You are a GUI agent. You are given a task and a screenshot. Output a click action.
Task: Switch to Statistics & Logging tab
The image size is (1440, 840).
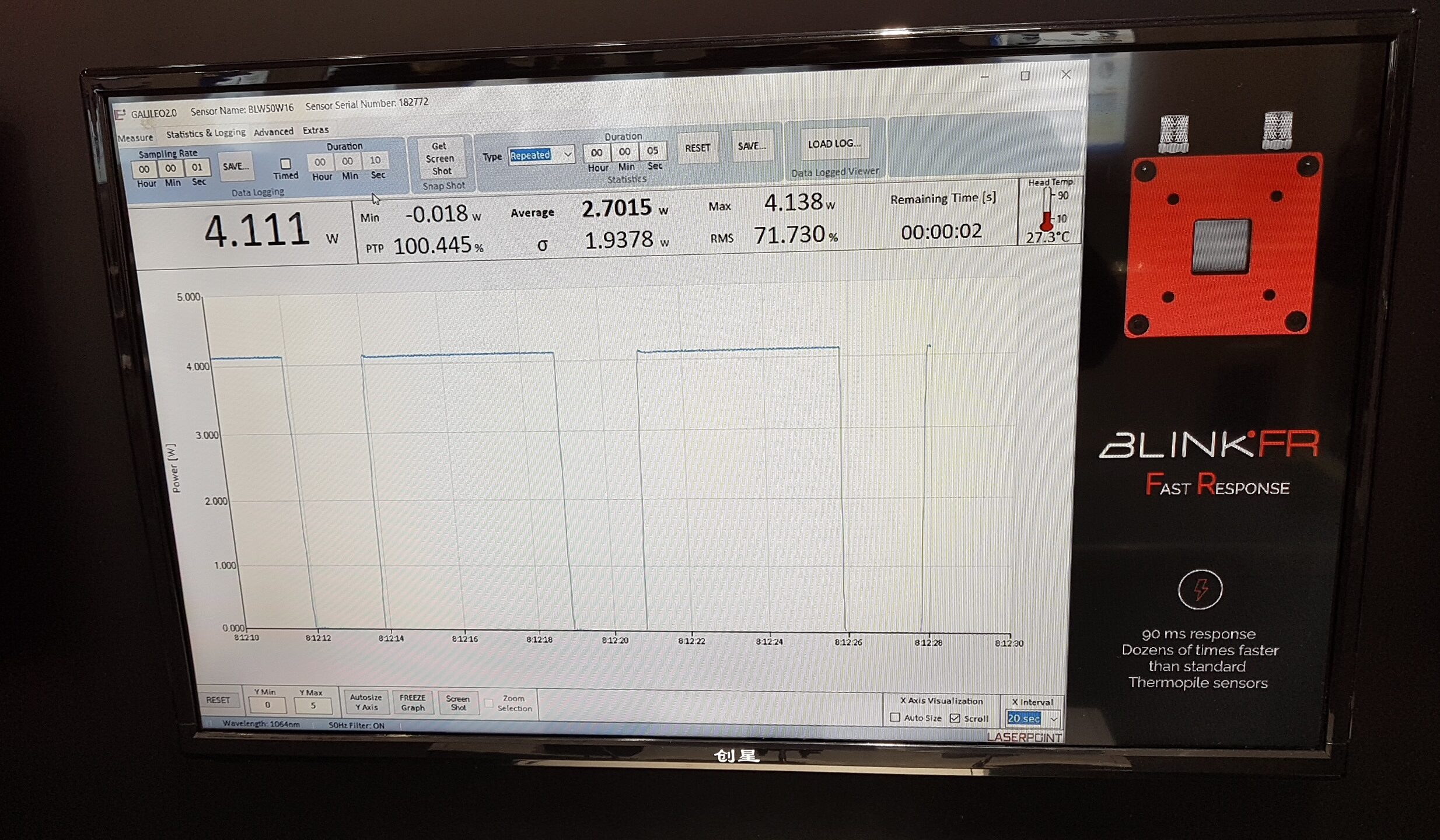205,134
